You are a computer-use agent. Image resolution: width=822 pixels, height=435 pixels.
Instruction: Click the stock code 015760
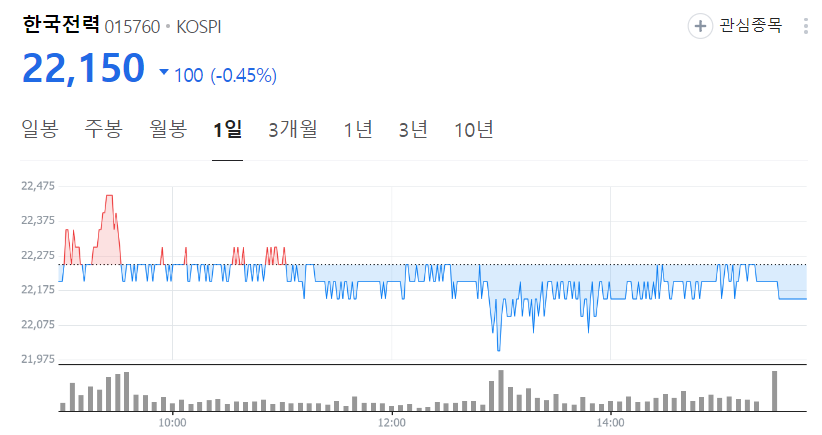click(x=132, y=27)
